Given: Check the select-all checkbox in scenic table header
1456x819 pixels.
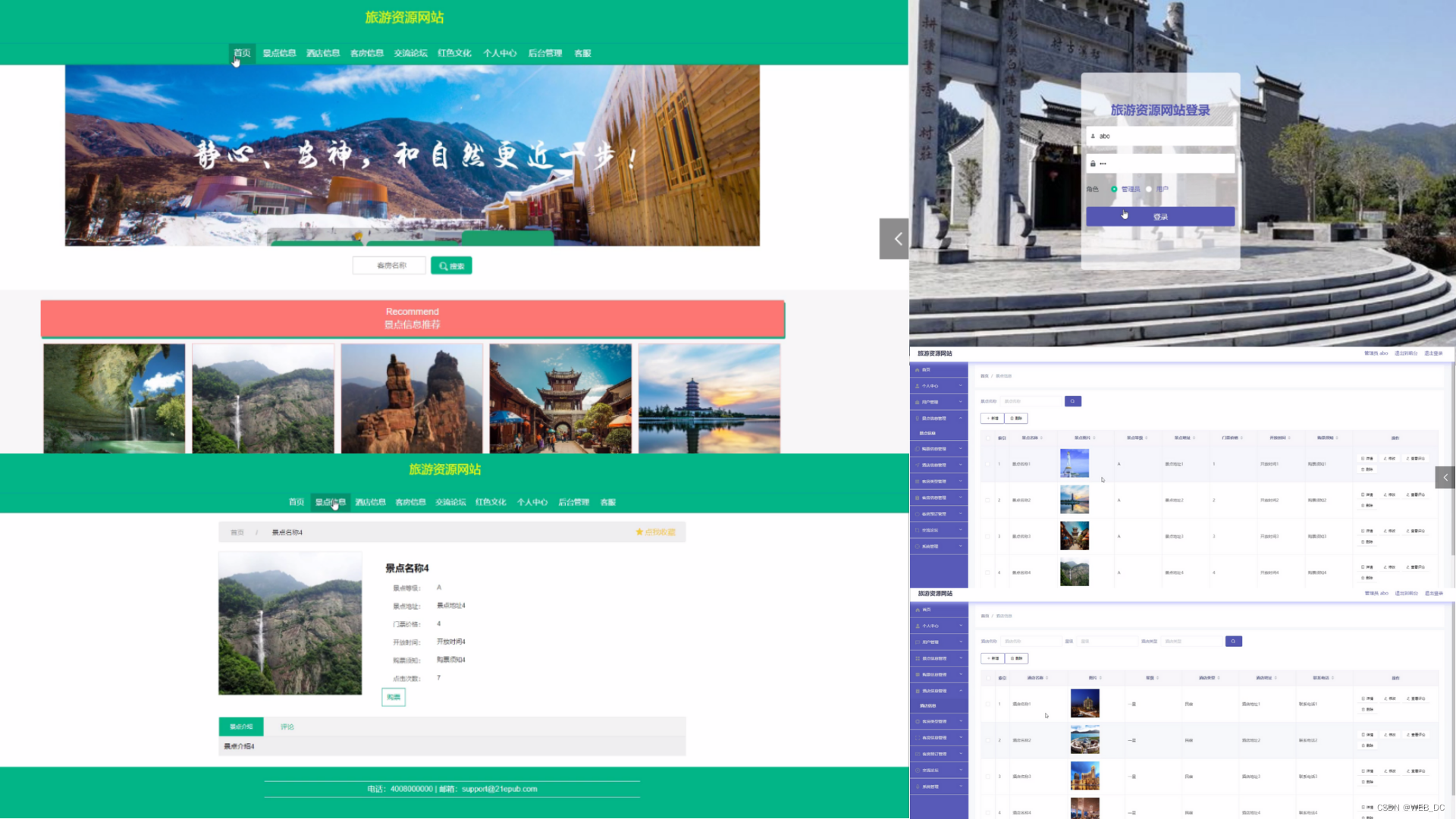Looking at the screenshot, I should point(987,438).
